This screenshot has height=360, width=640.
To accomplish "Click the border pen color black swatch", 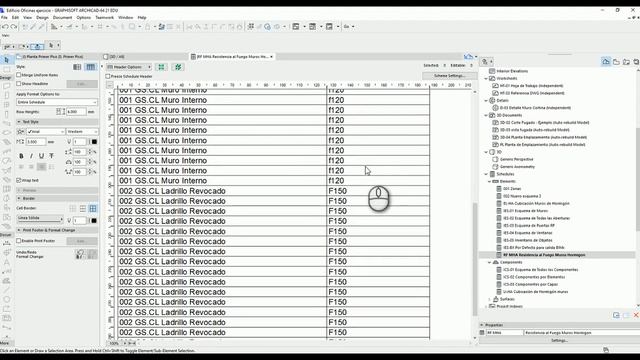I will pyautogui.click(x=94, y=221).
